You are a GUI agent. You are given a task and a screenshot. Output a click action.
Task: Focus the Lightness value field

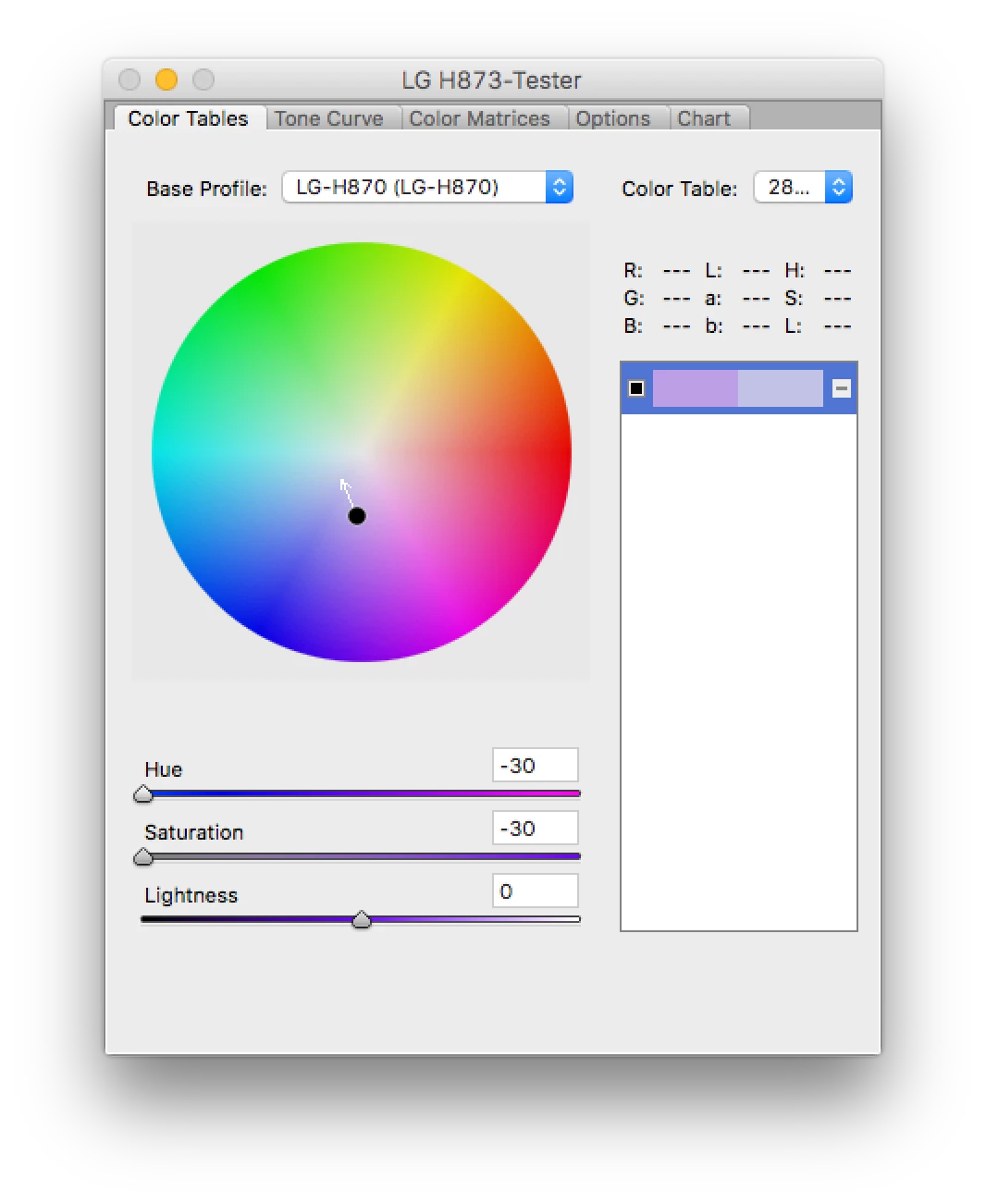(x=536, y=891)
